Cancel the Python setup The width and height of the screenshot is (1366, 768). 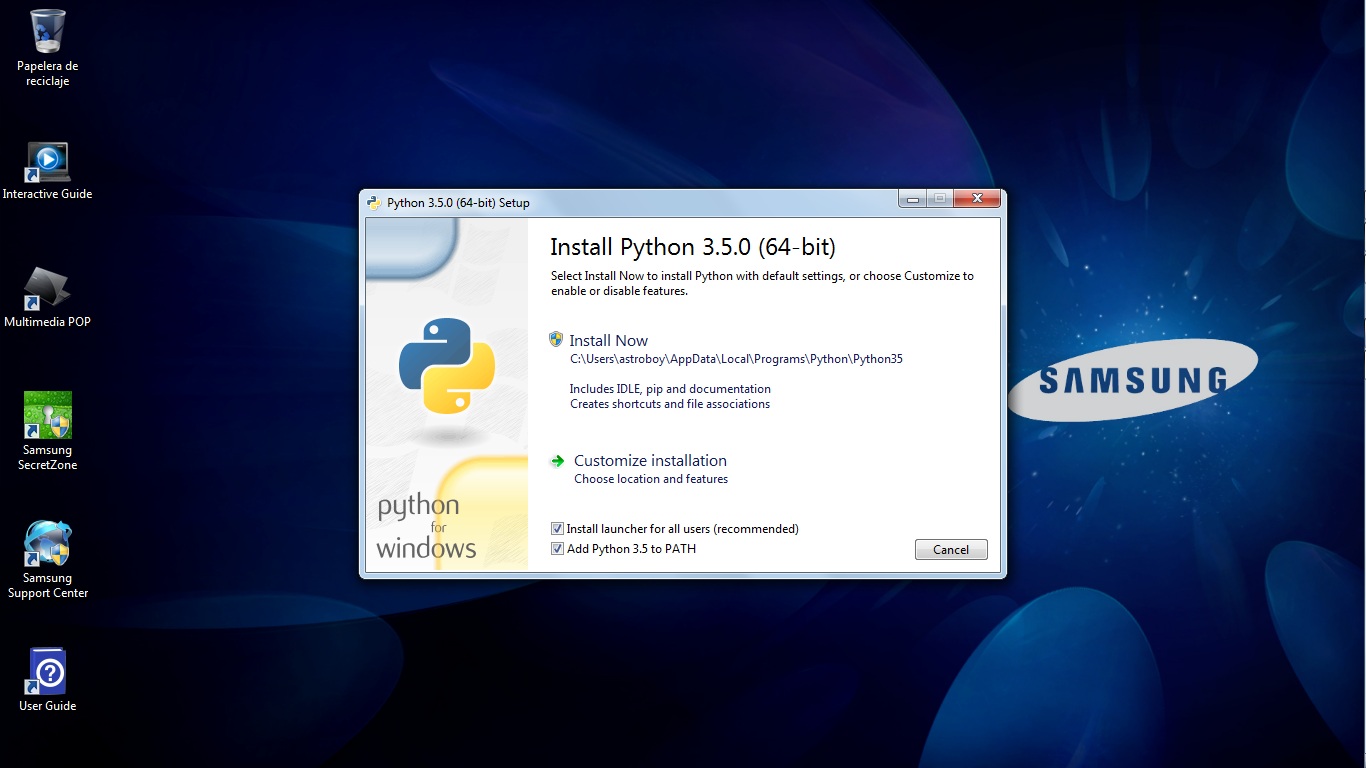pyautogui.click(x=950, y=549)
